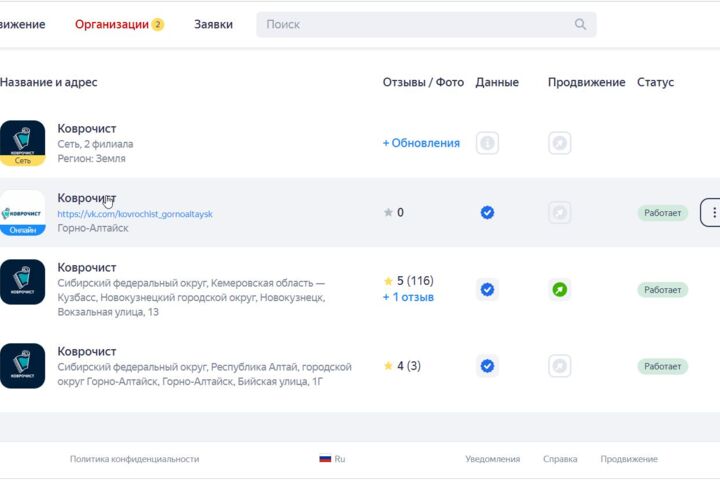
Task: Click promotion icon in the online Горно-Алтайск row
Action: coord(559,212)
